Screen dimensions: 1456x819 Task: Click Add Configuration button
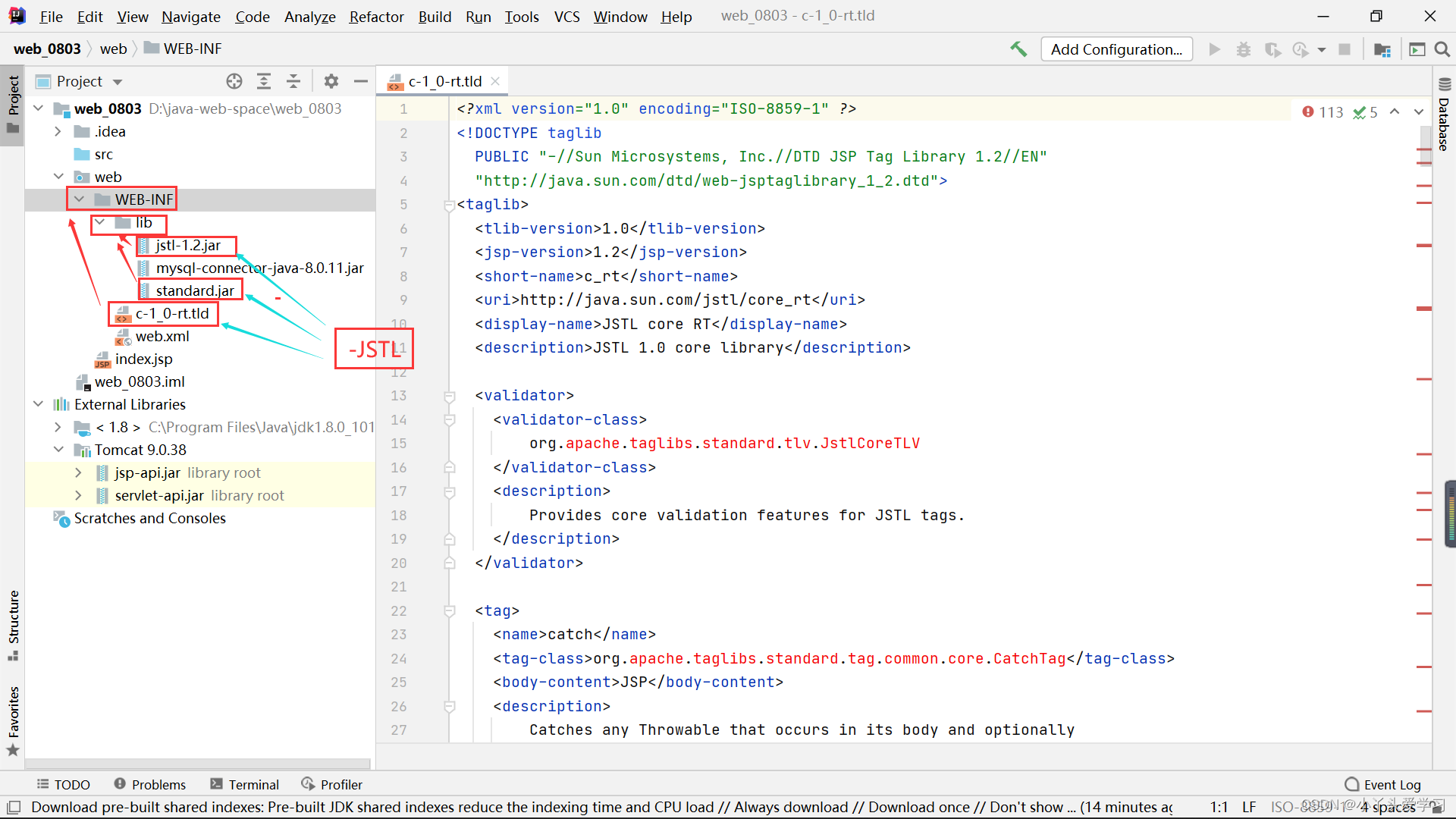(1116, 49)
